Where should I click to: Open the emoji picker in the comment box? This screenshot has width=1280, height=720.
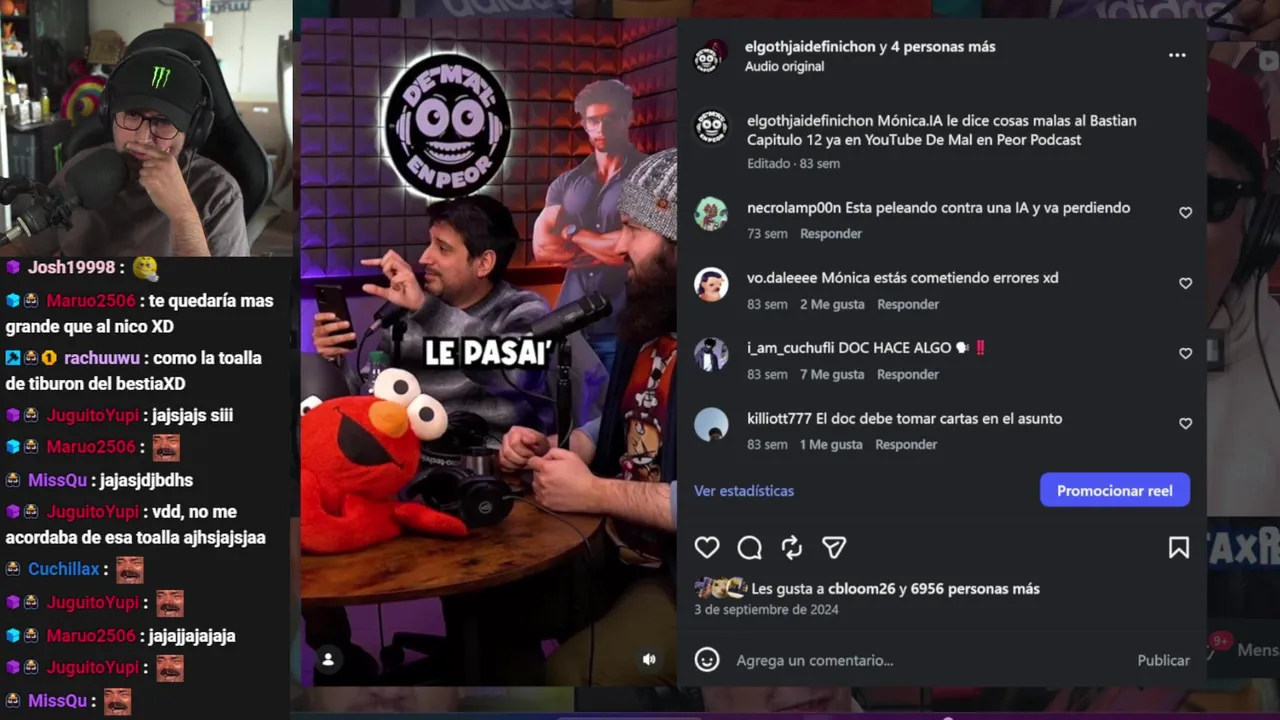pos(707,660)
